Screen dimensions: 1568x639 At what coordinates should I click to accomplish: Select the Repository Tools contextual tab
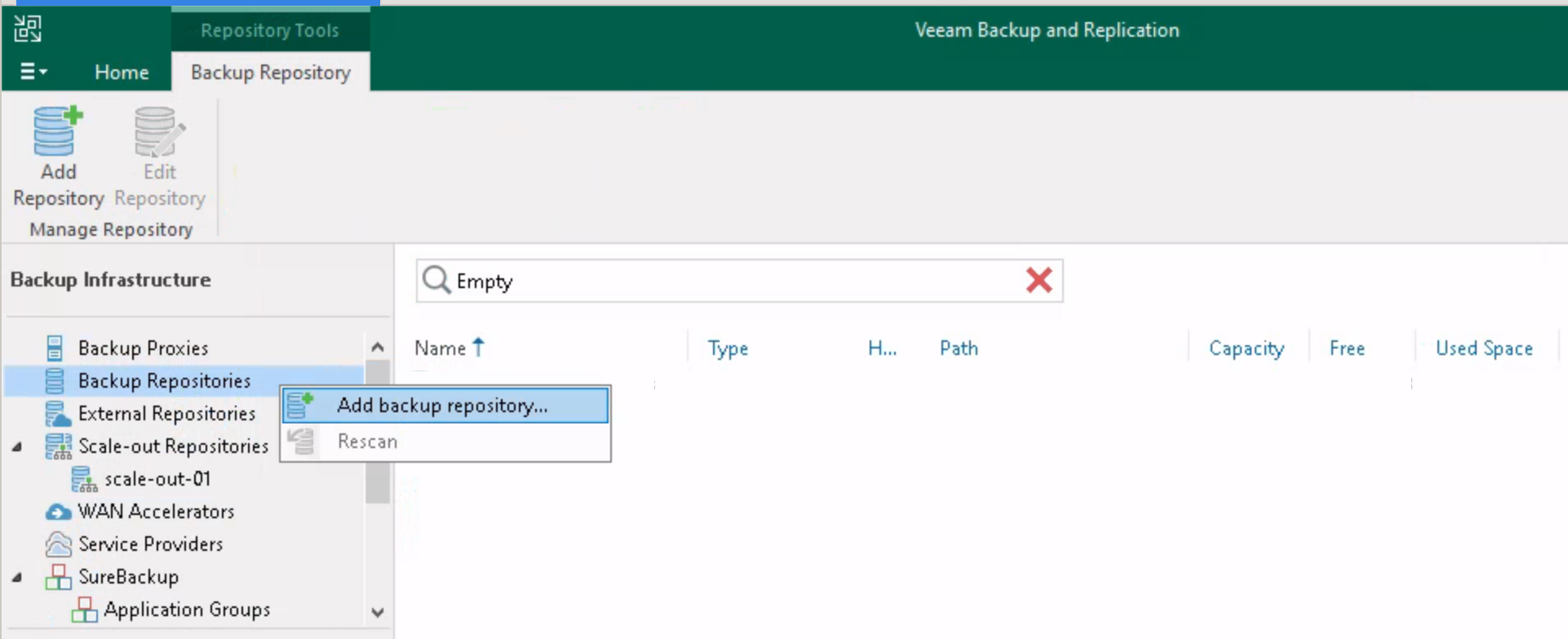[270, 30]
